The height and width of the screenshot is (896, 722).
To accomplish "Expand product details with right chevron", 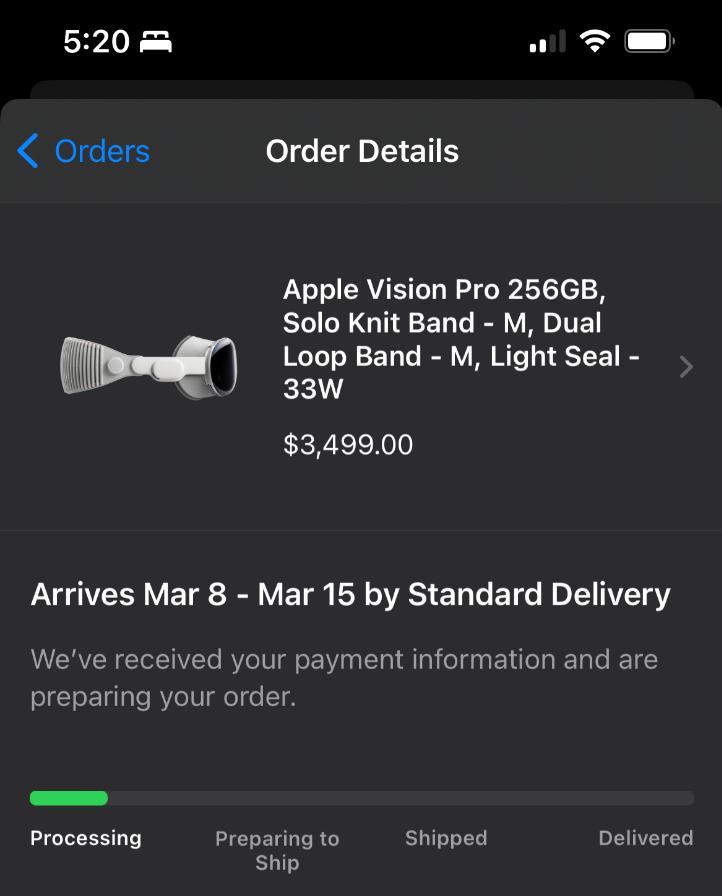I will point(685,367).
